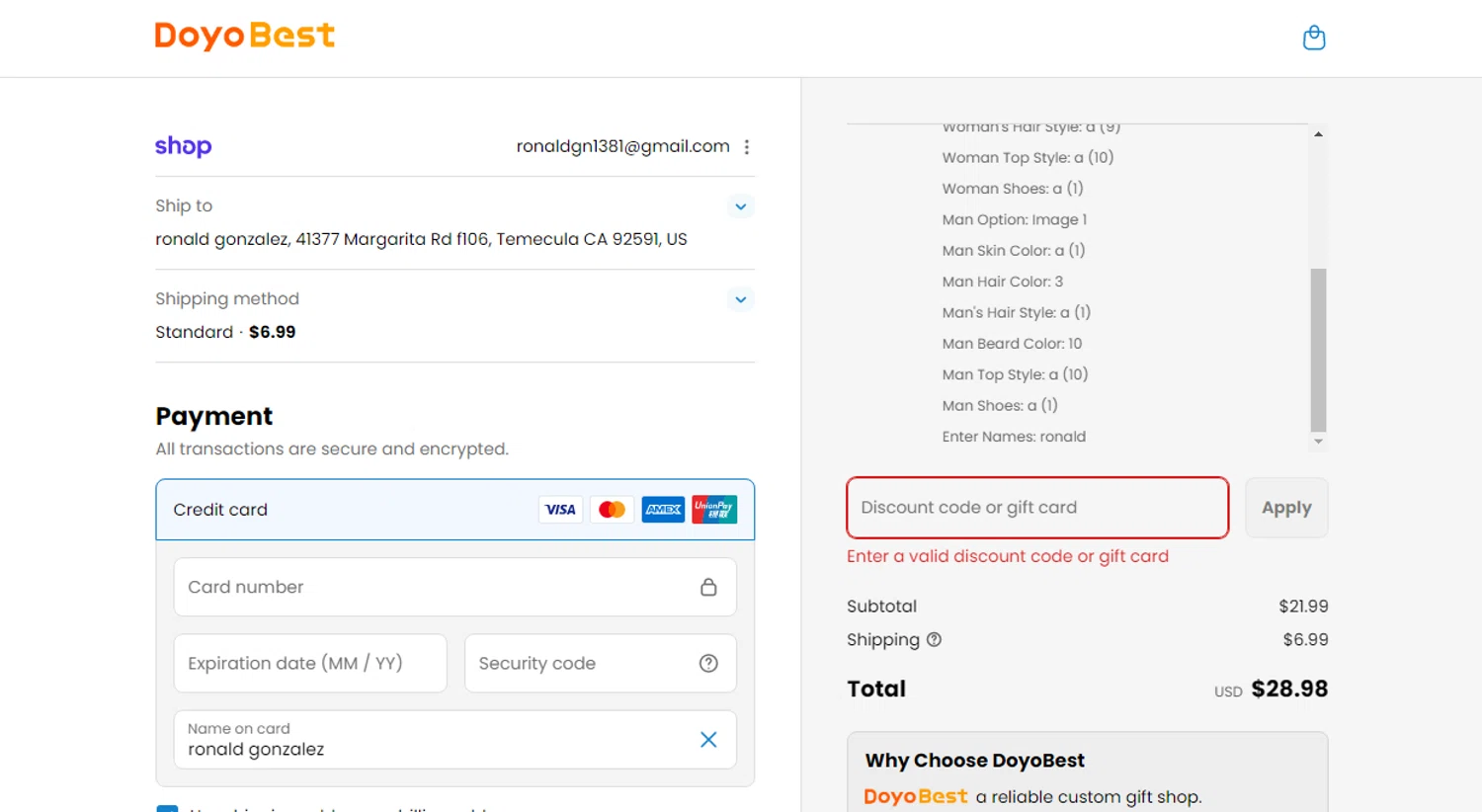Image resolution: width=1482 pixels, height=812 pixels.
Task: Expand the Ship to address section
Action: (741, 206)
